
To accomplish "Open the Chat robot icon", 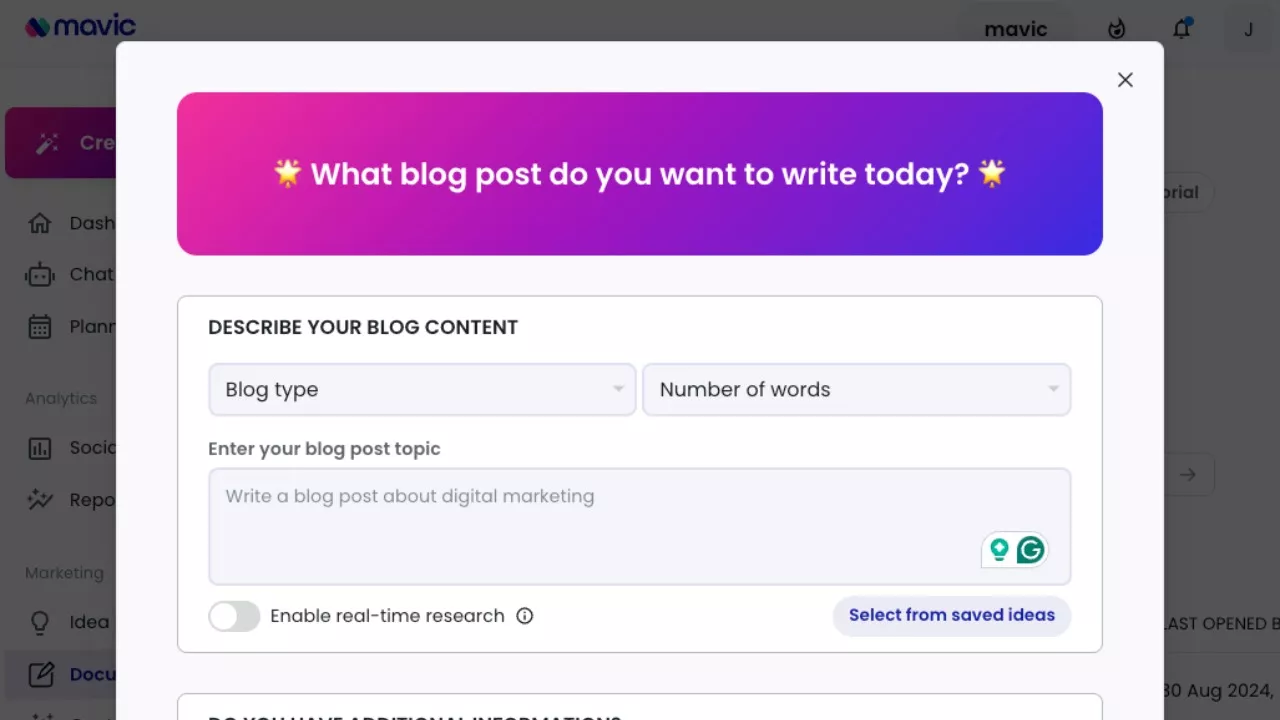I will tap(40, 275).
